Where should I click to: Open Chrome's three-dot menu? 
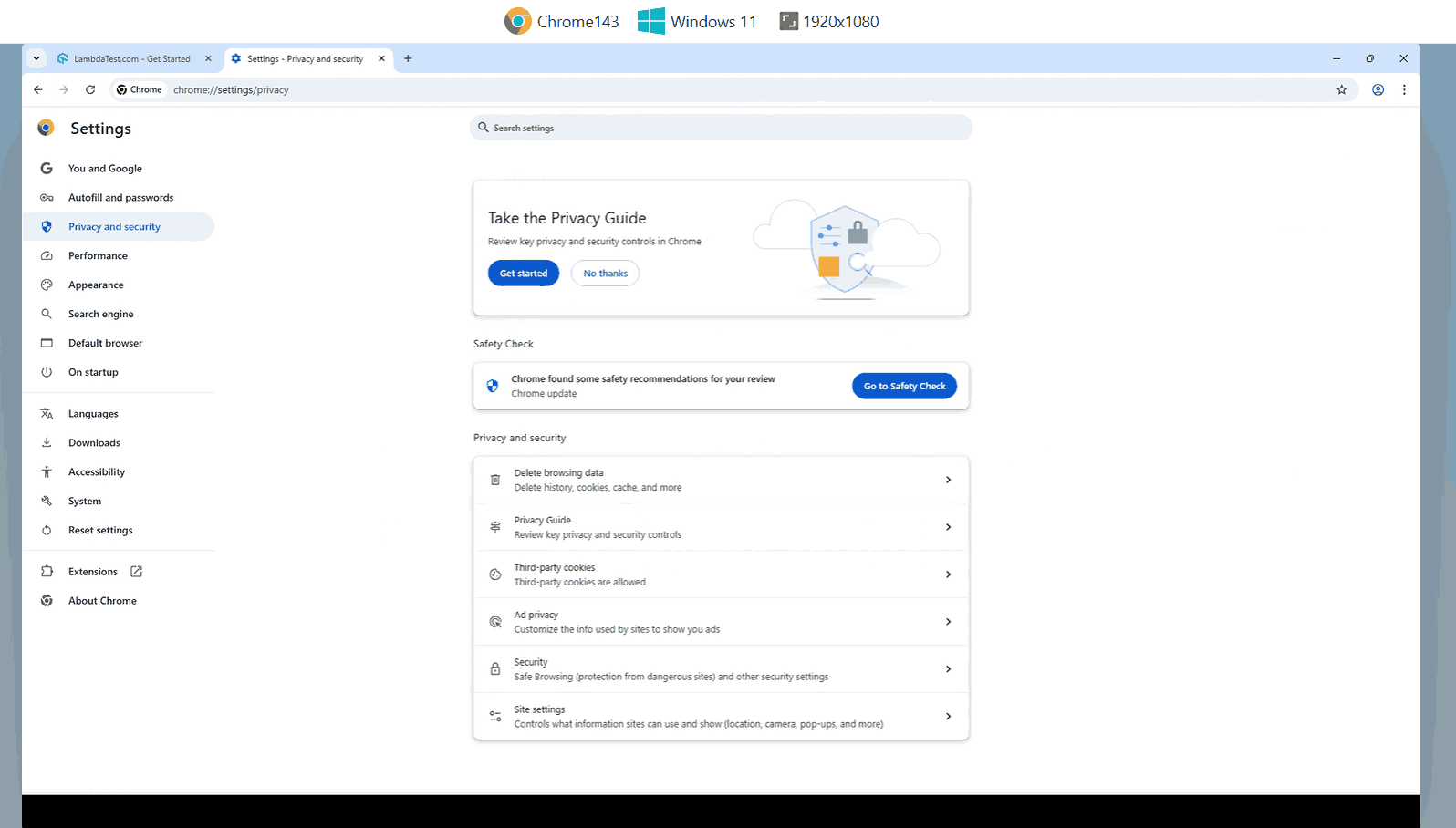pos(1404,89)
